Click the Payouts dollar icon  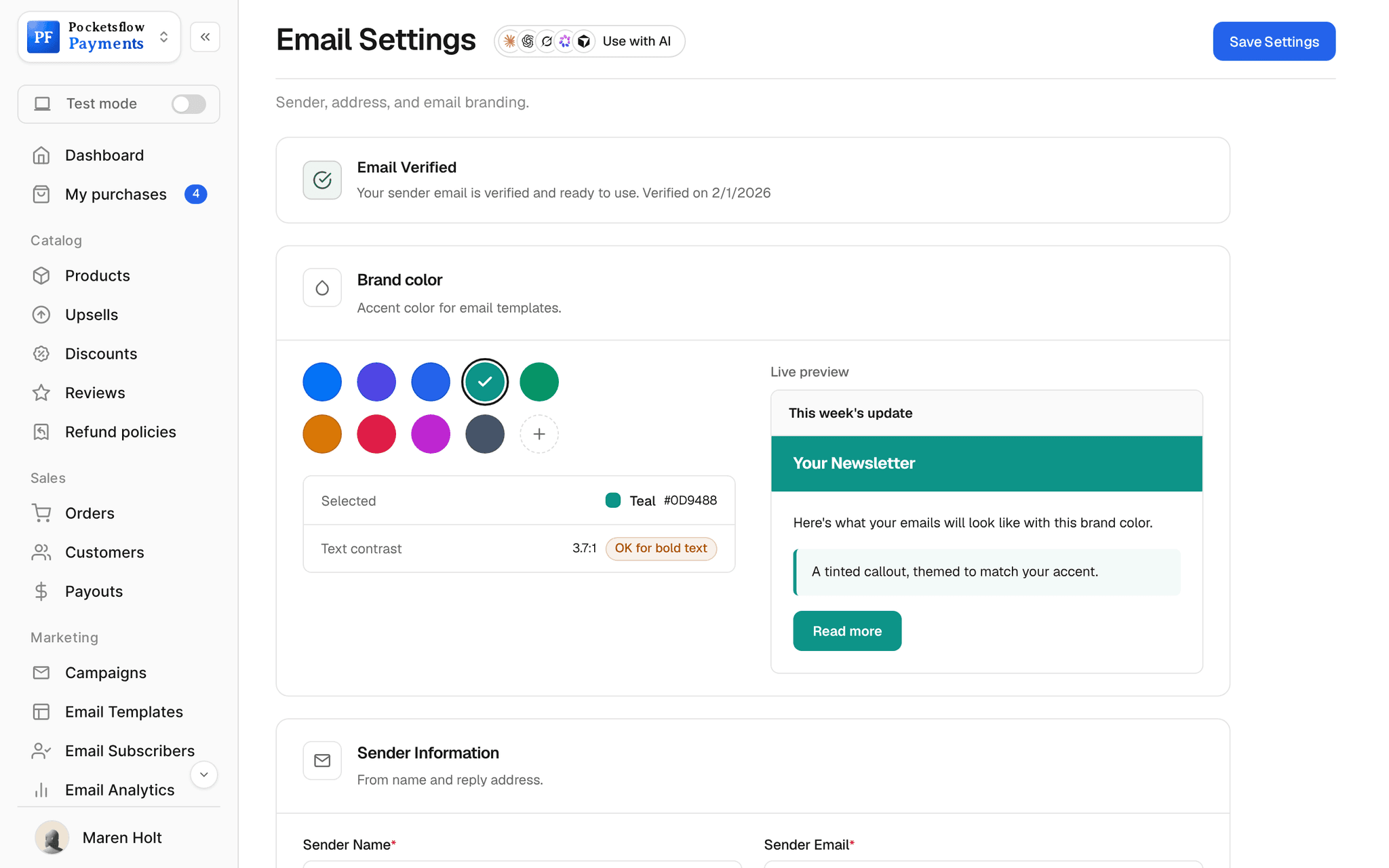(x=41, y=591)
